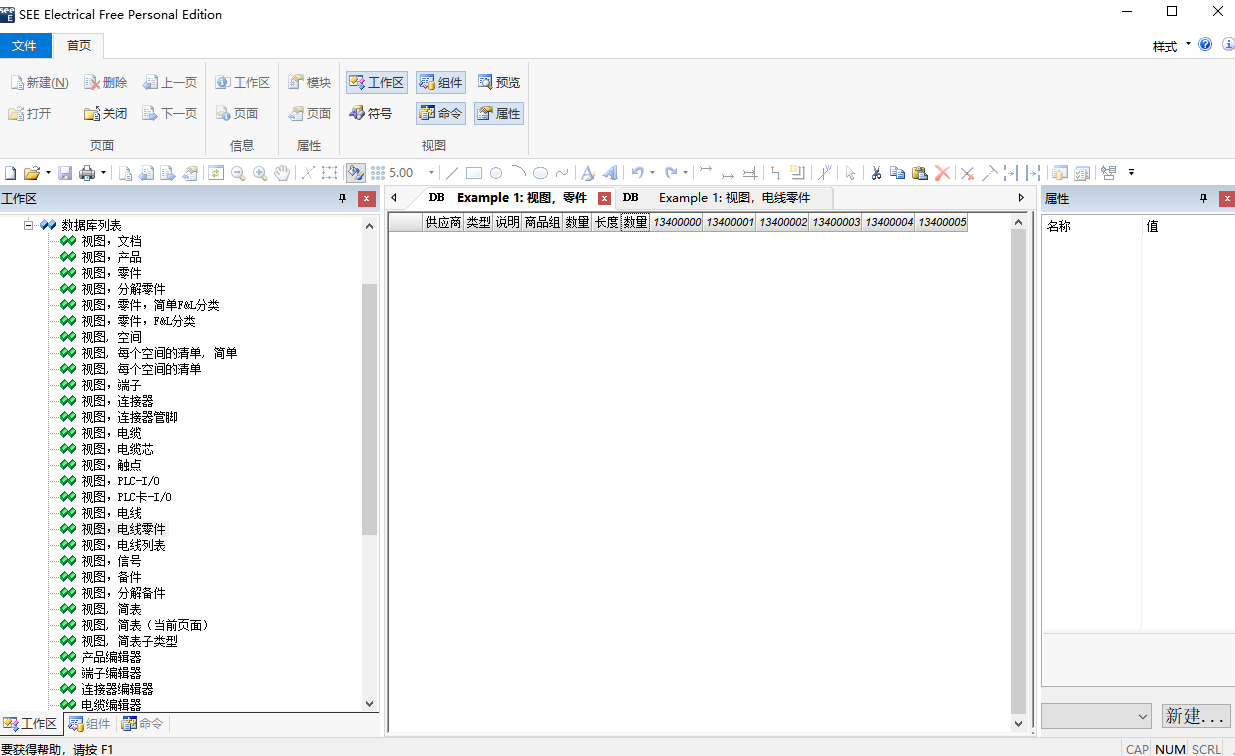
Task: Click the scissors cut icon
Action: coord(876,173)
